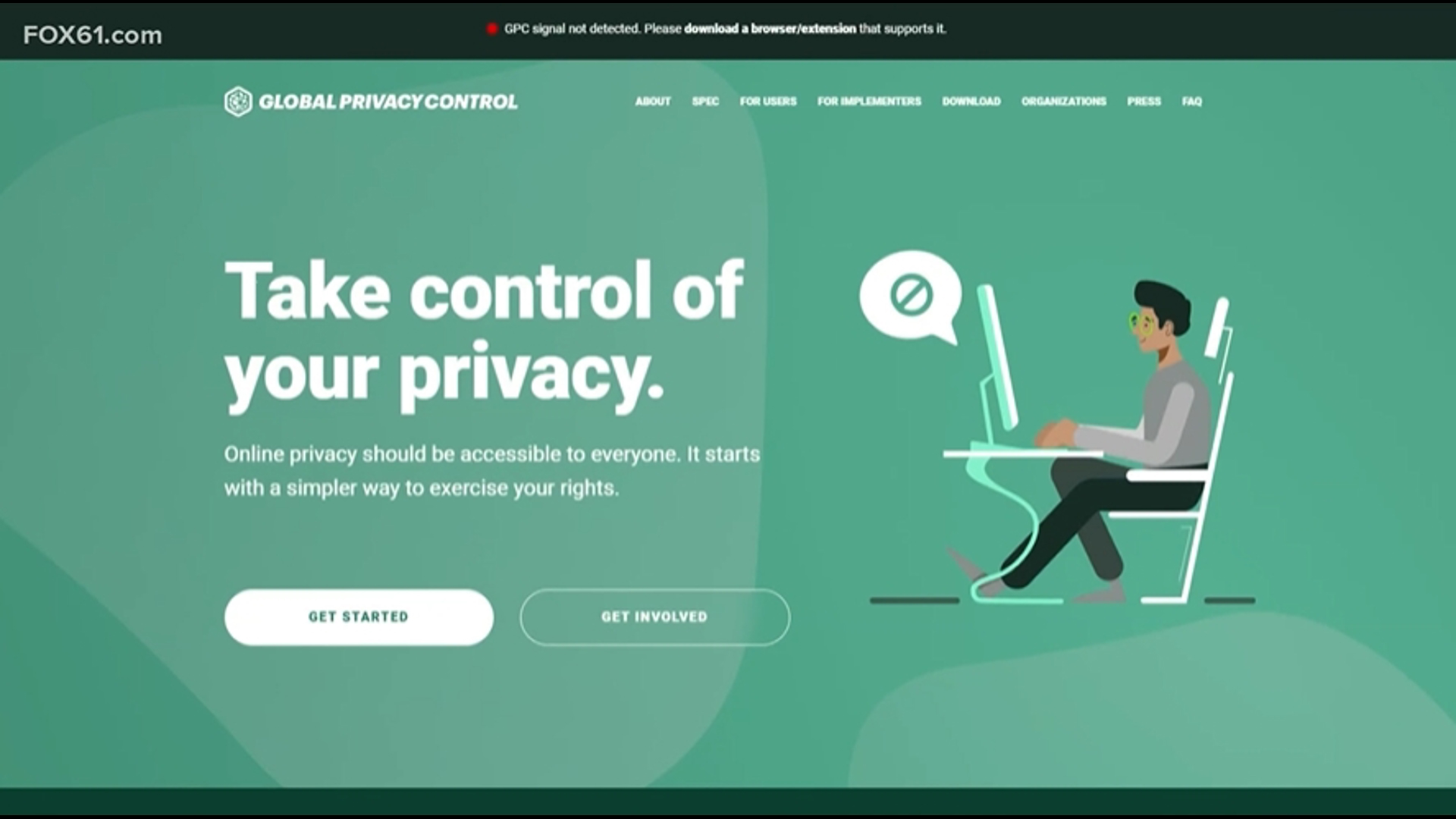The width and height of the screenshot is (1456, 819).
Task: Click the DOWNLOAD navigation item
Action: pyautogui.click(x=970, y=101)
